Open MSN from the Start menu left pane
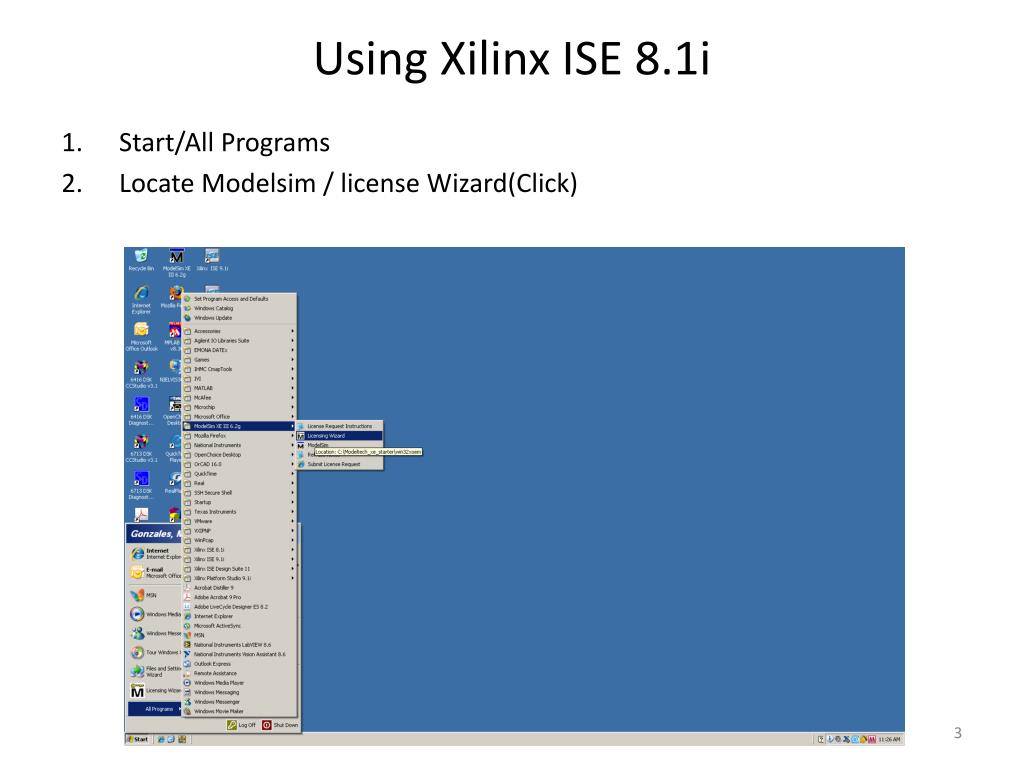1024x768 pixels. [x=155, y=595]
